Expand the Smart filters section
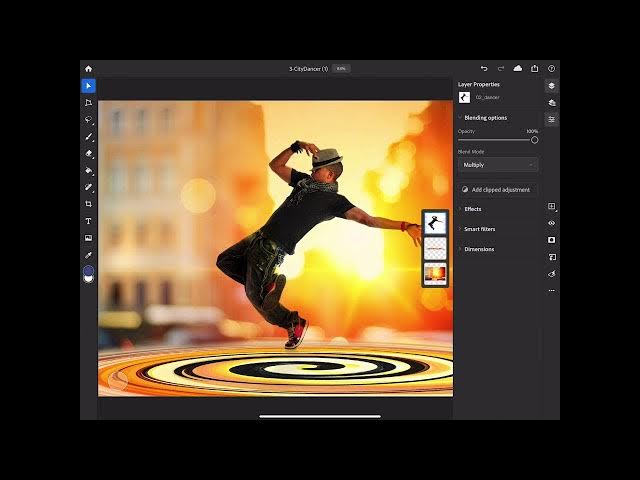The width and height of the screenshot is (640, 480). 479,229
